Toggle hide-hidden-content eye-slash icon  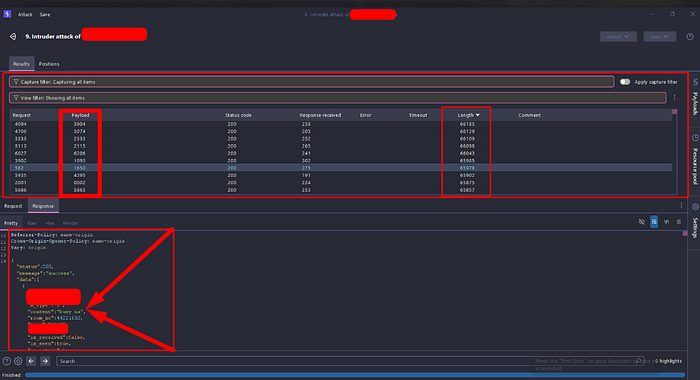point(642,222)
